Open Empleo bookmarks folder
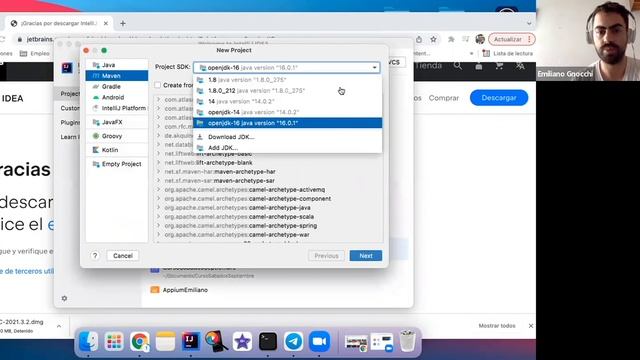Image resolution: width=640 pixels, height=360 pixels. pos(35,53)
